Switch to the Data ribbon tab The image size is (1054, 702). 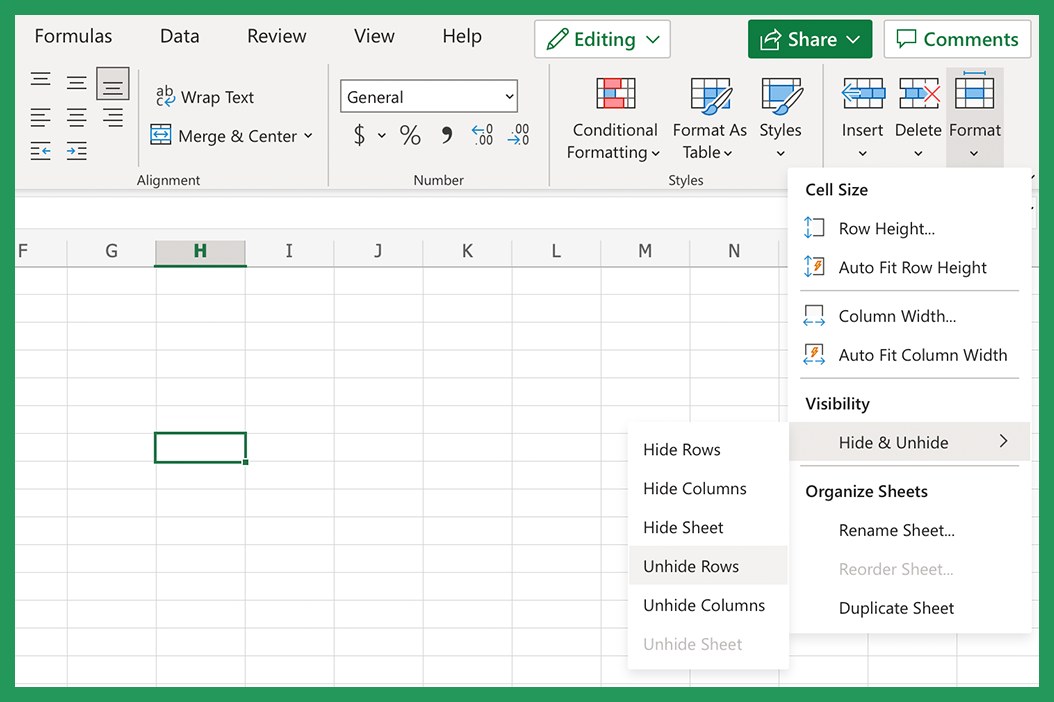pos(179,36)
